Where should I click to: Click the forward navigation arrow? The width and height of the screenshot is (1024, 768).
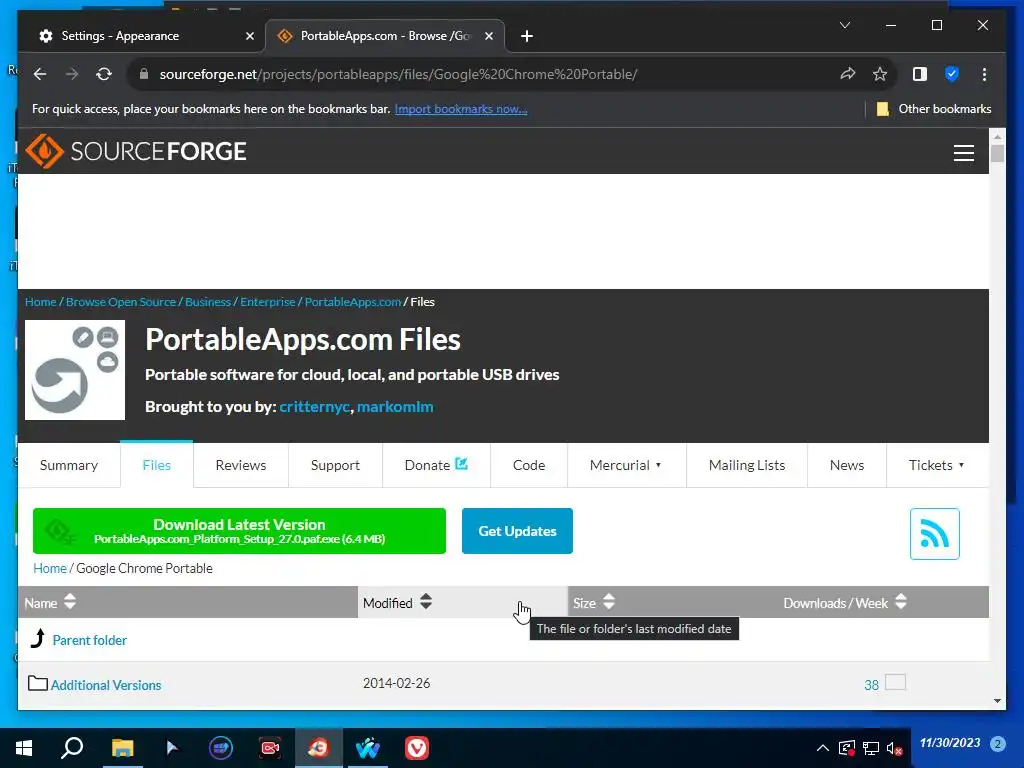coord(72,74)
